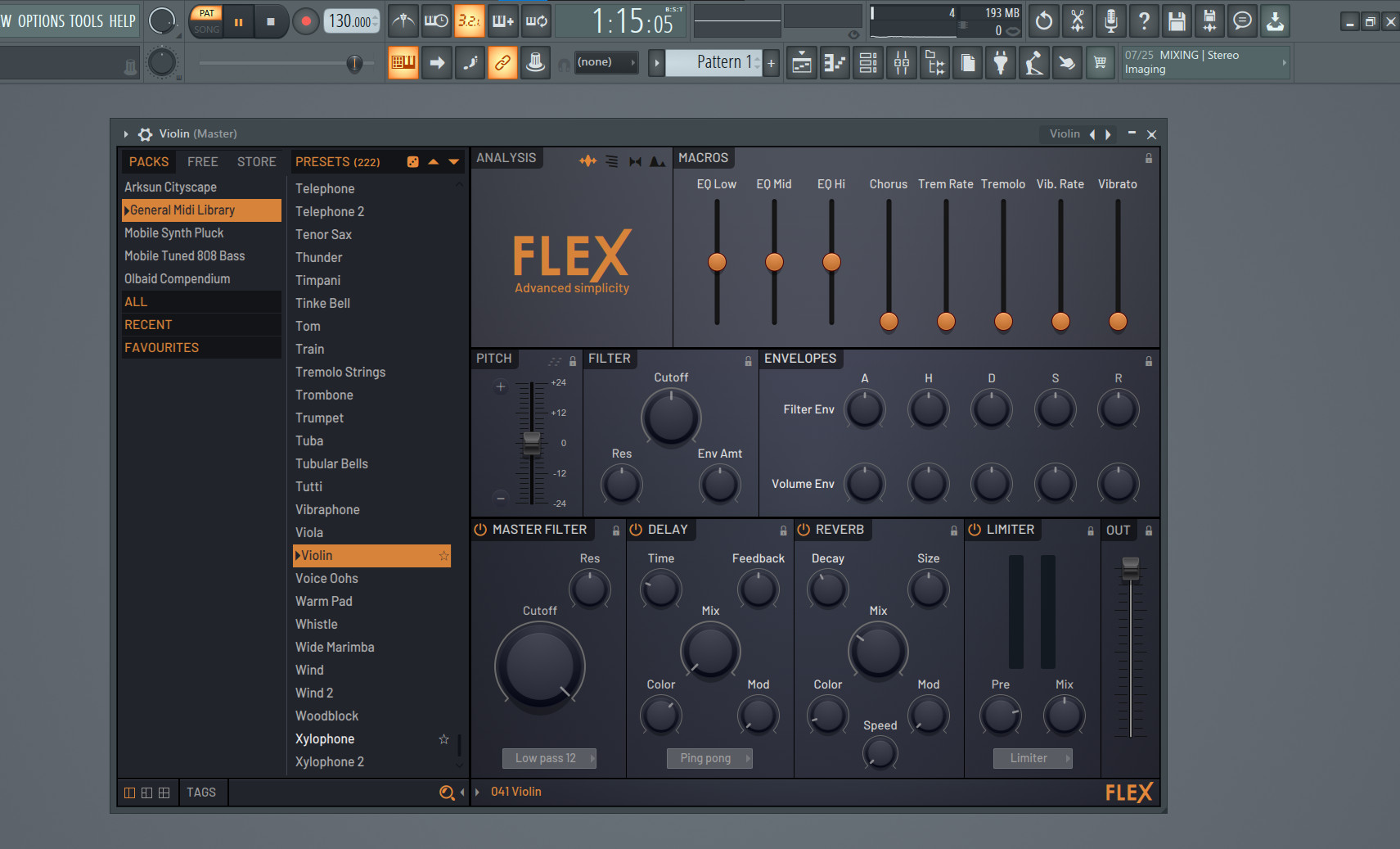Show RECENT presets
Screen dimensions: 1400x849
click(201, 325)
